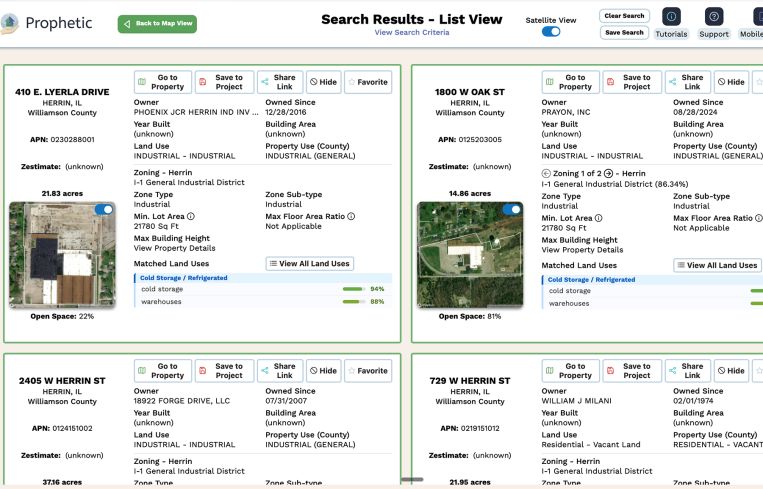Click Save Search button

pos(624,33)
